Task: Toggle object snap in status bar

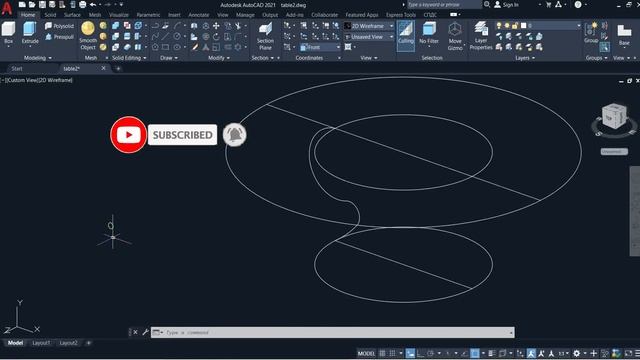Action: click(x=475, y=353)
